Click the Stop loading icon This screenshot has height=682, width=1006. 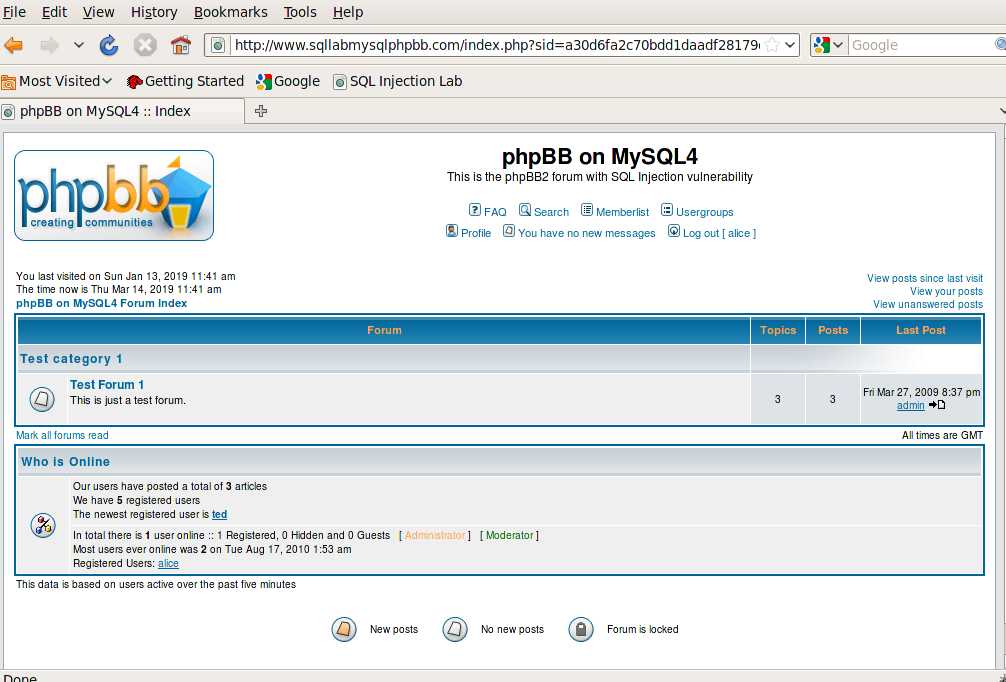[145, 45]
